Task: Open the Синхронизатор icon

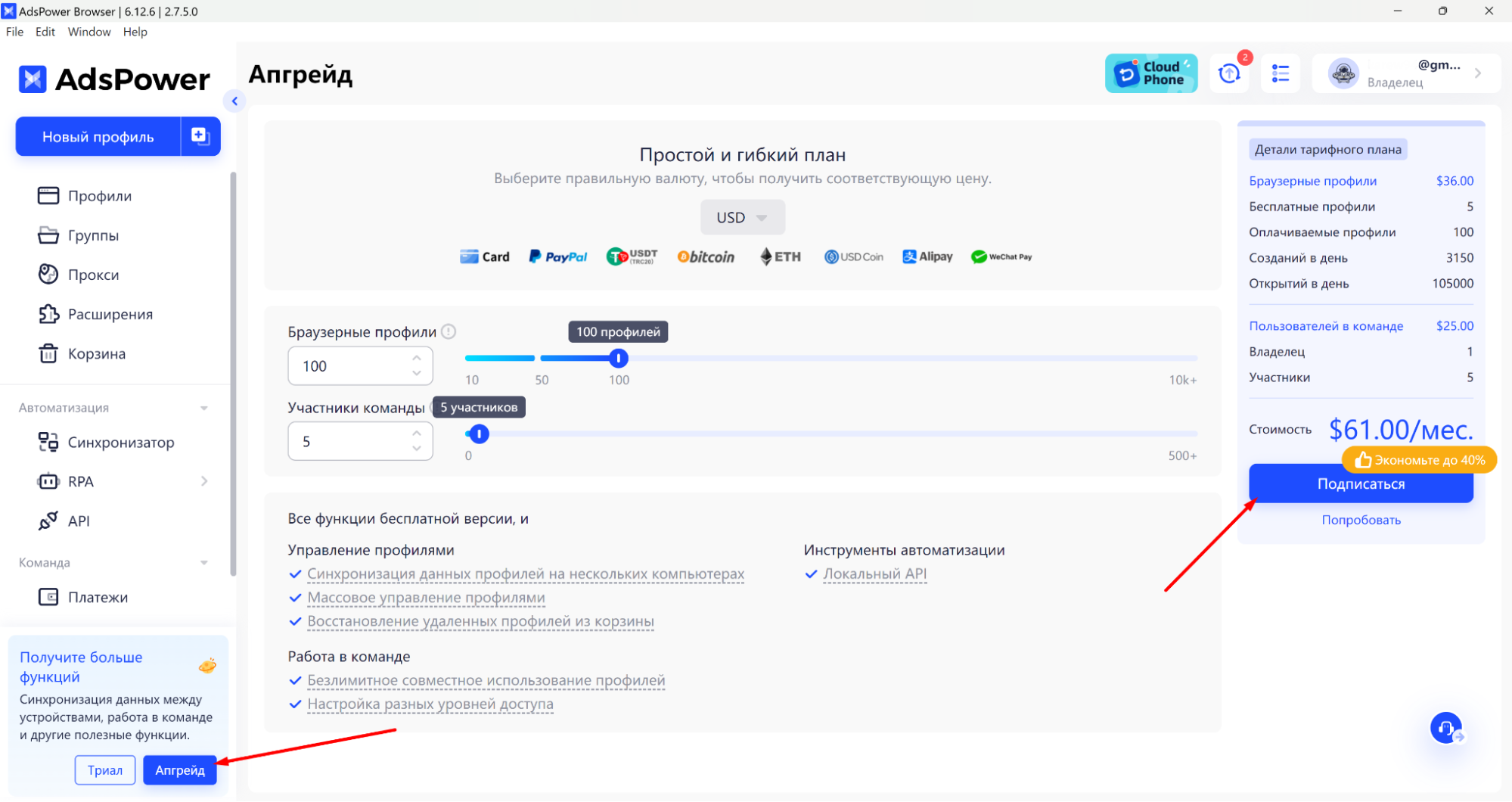Action: (48, 442)
